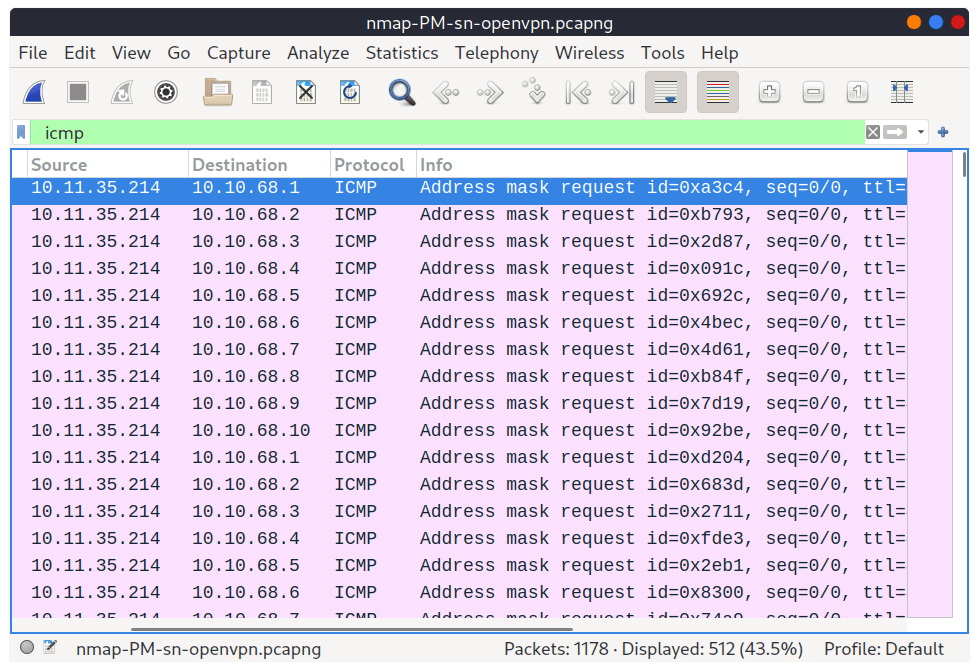
Task: Sort by the Destination column header
Action: pos(259,165)
